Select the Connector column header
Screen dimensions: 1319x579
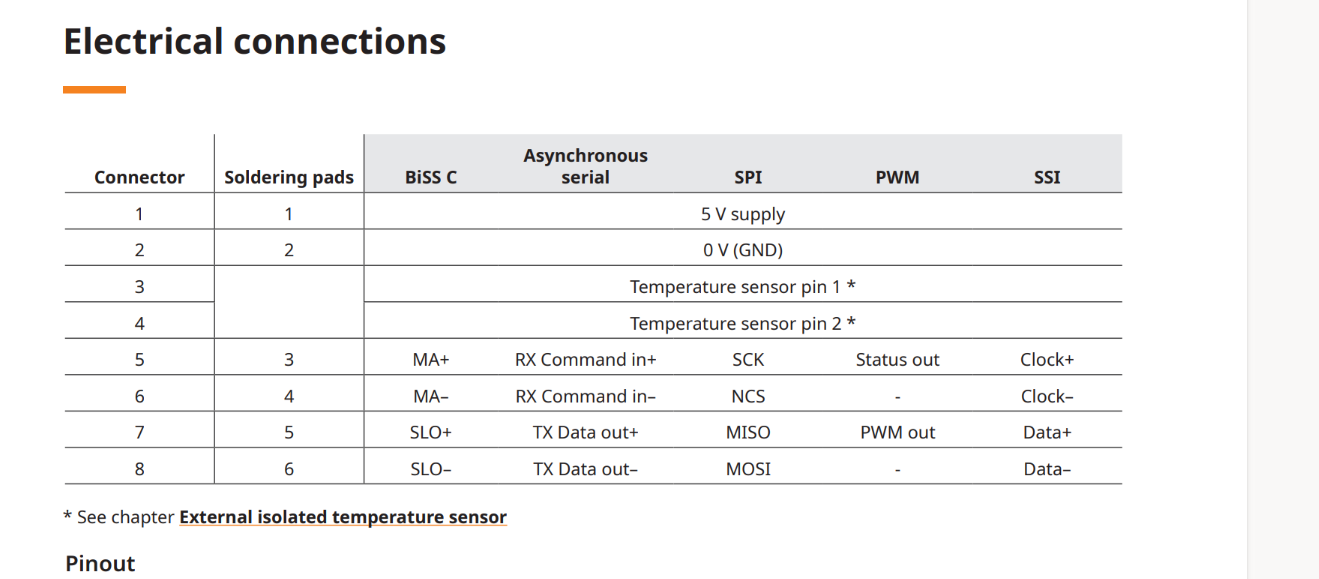click(139, 177)
